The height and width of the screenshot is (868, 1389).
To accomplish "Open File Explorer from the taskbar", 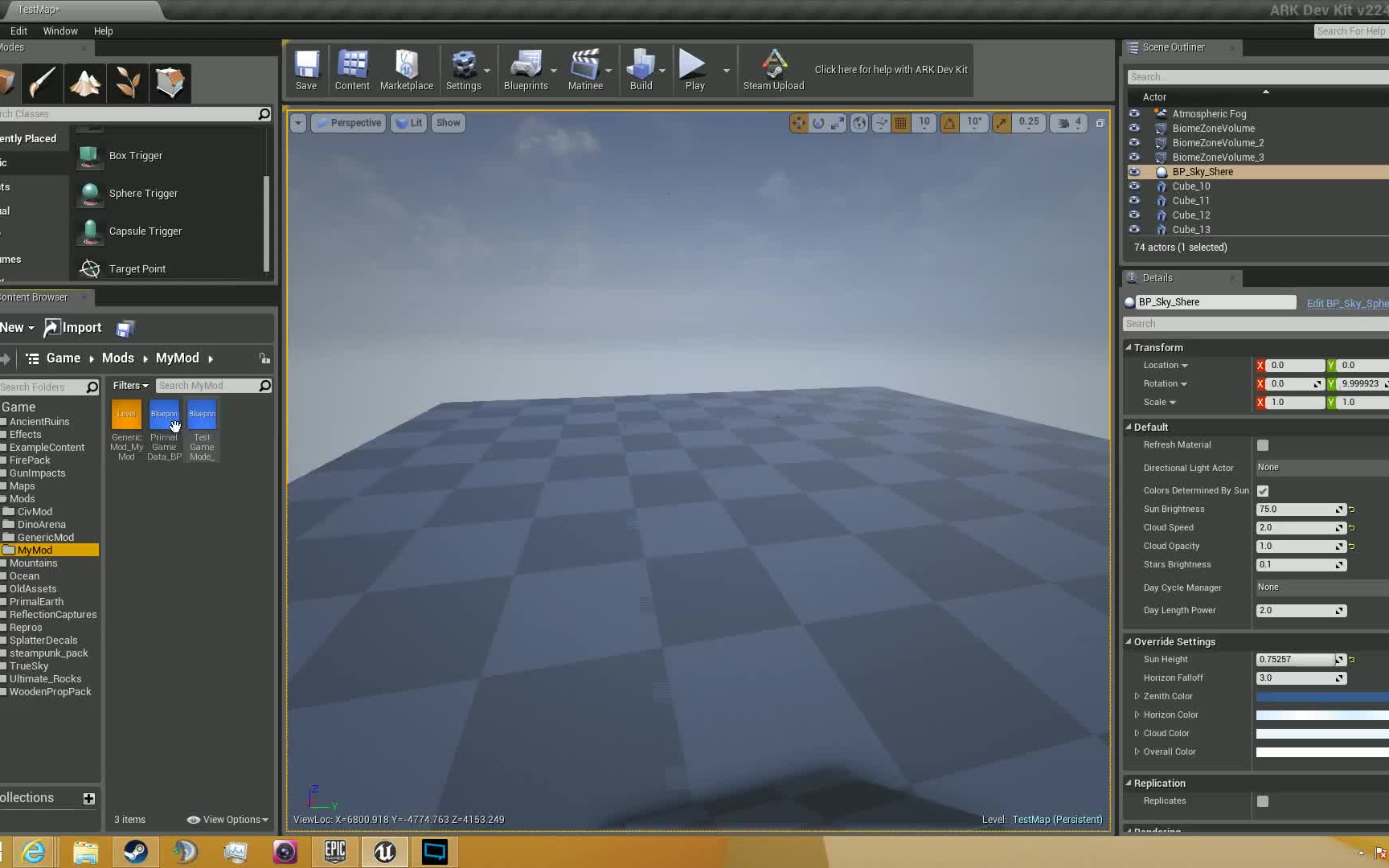I will coord(85,852).
